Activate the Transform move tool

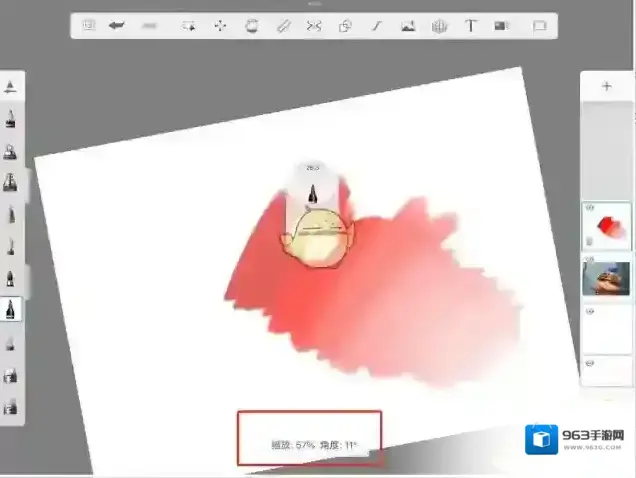220,26
